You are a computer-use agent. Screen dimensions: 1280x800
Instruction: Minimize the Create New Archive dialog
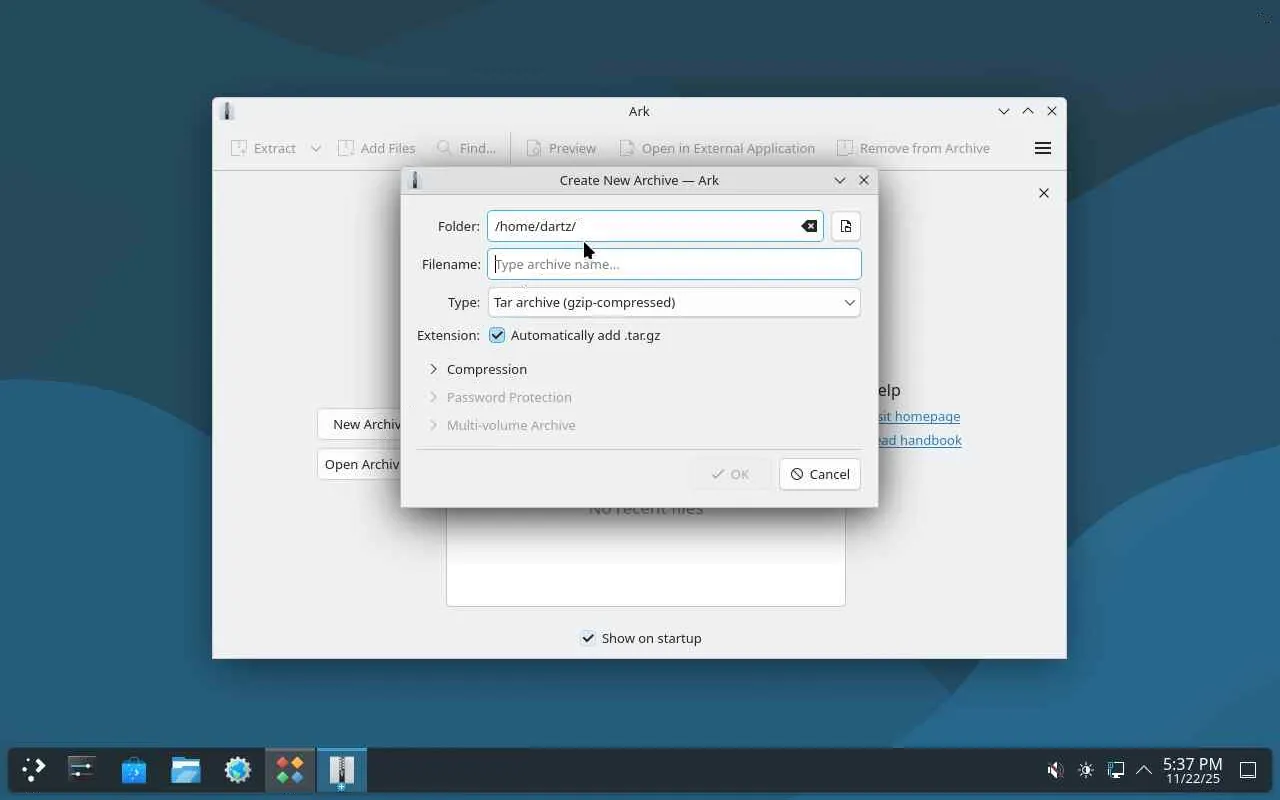pyautogui.click(x=840, y=180)
